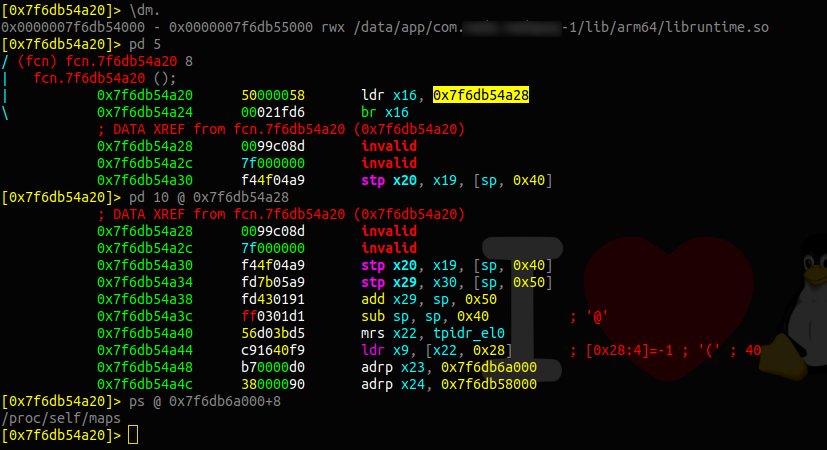The width and height of the screenshot is (827, 450).
Task: Select the 'mrs x22, tpidr_el0' instruction
Action: point(432,333)
